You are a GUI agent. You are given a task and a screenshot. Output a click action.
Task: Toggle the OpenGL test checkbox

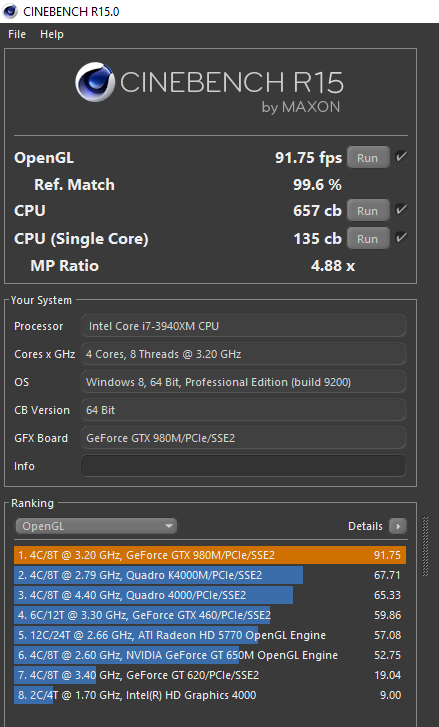[401, 157]
